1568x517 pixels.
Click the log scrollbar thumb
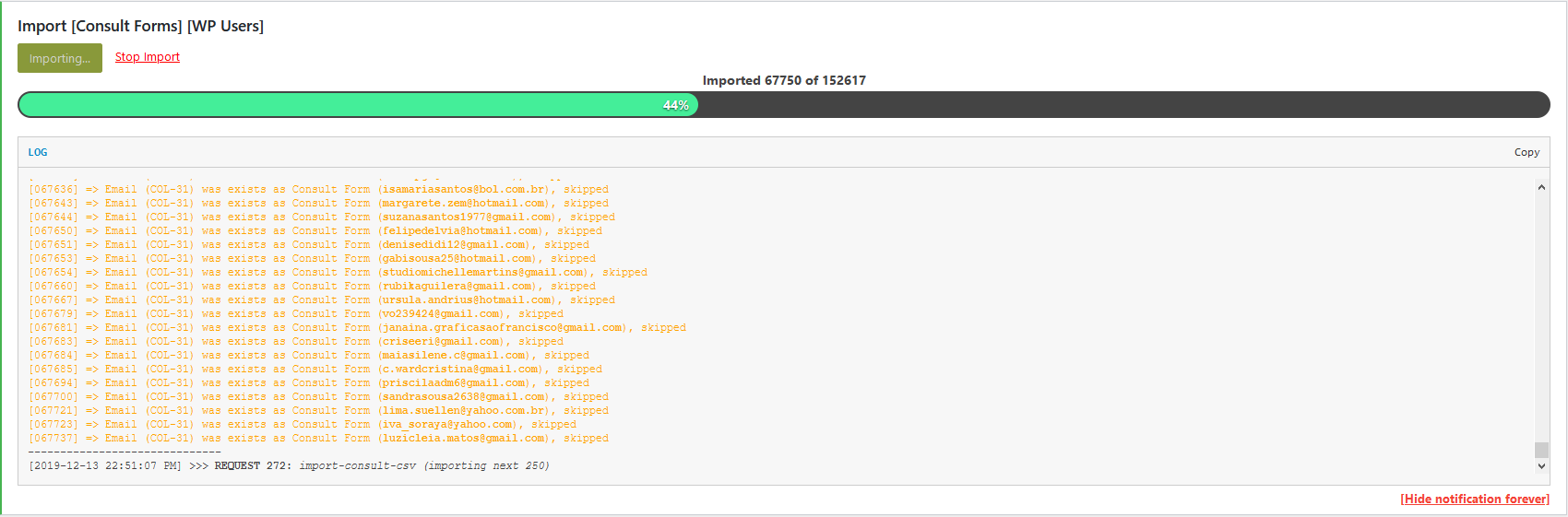click(x=1541, y=450)
